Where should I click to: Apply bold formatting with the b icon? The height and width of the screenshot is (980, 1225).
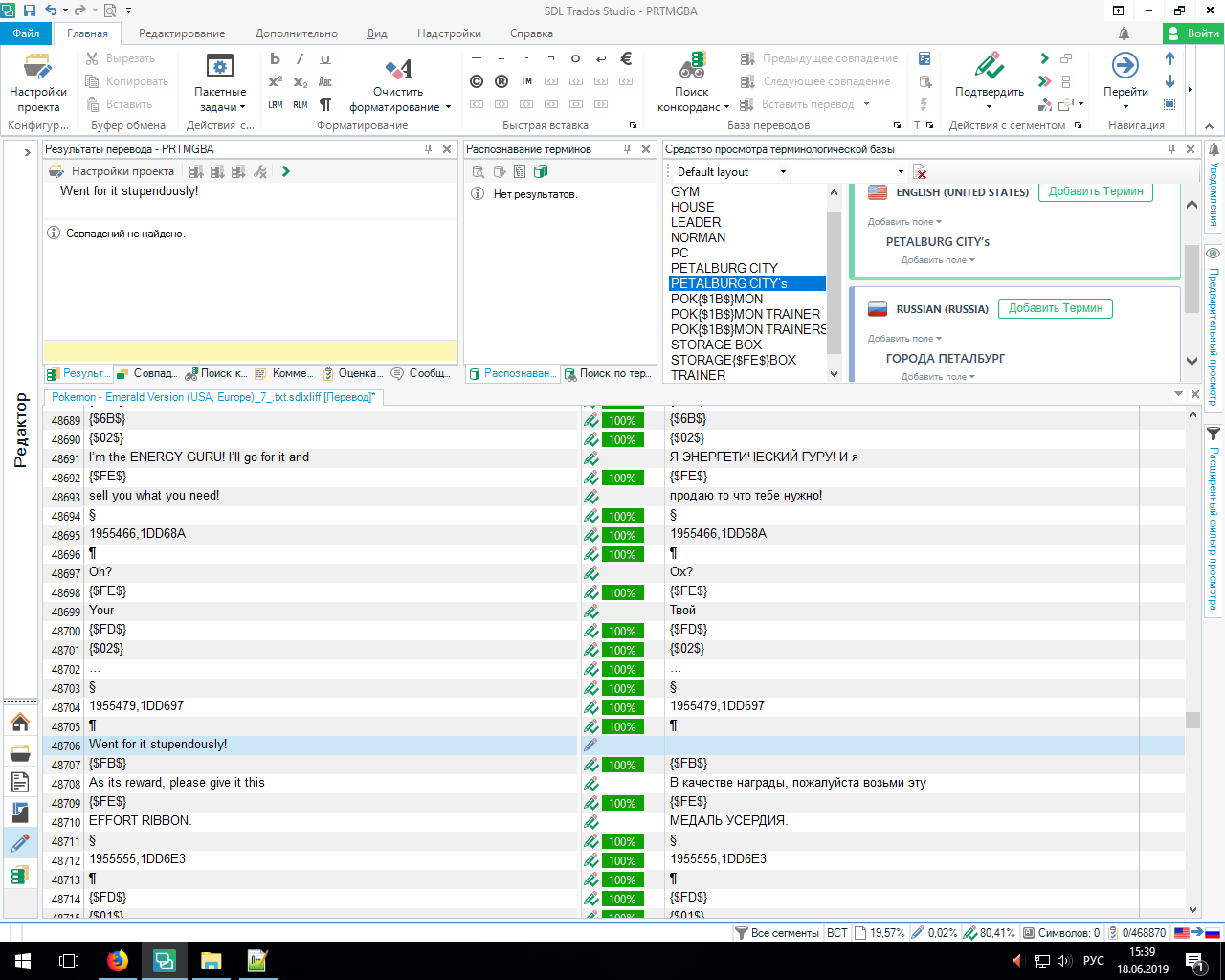[276, 59]
